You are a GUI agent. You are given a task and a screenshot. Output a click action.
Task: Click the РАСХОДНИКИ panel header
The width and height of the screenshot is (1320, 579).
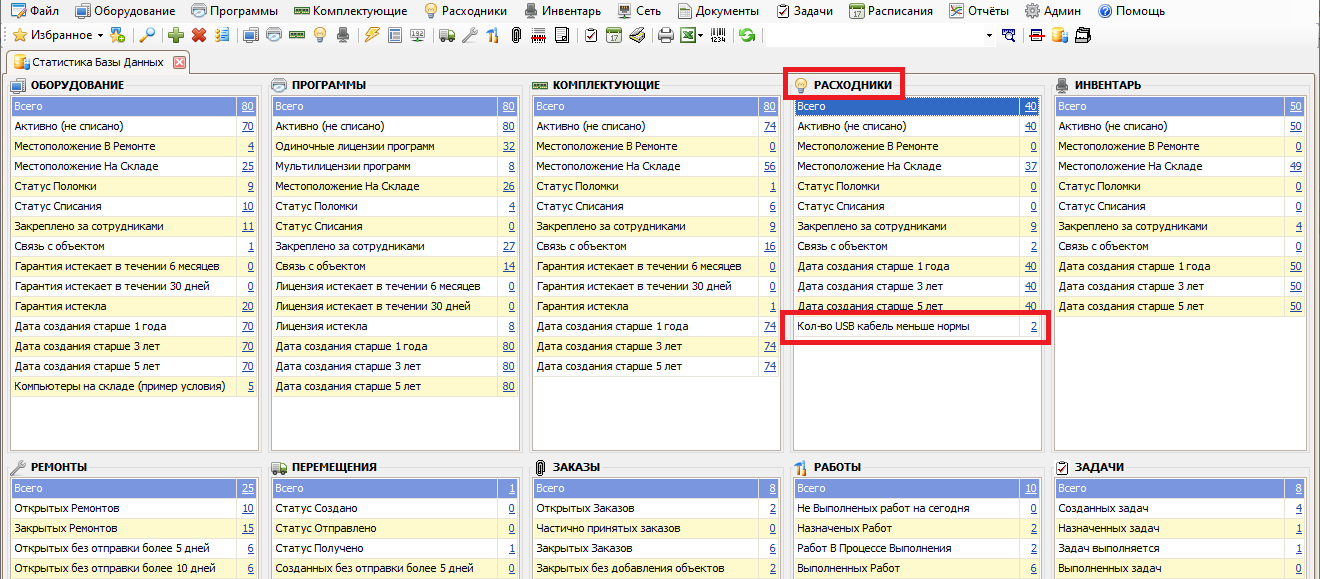pyautogui.click(x=852, y=85)
